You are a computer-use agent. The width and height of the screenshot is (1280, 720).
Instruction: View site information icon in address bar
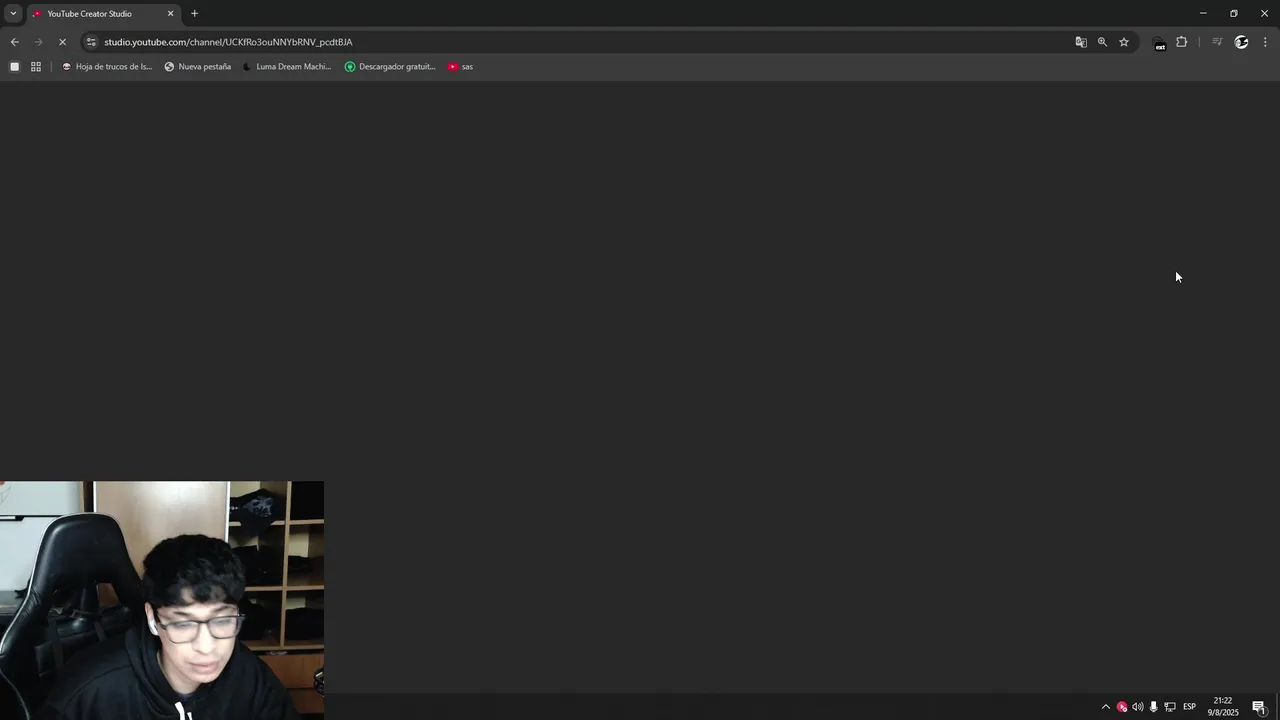[x=91, y=42]
